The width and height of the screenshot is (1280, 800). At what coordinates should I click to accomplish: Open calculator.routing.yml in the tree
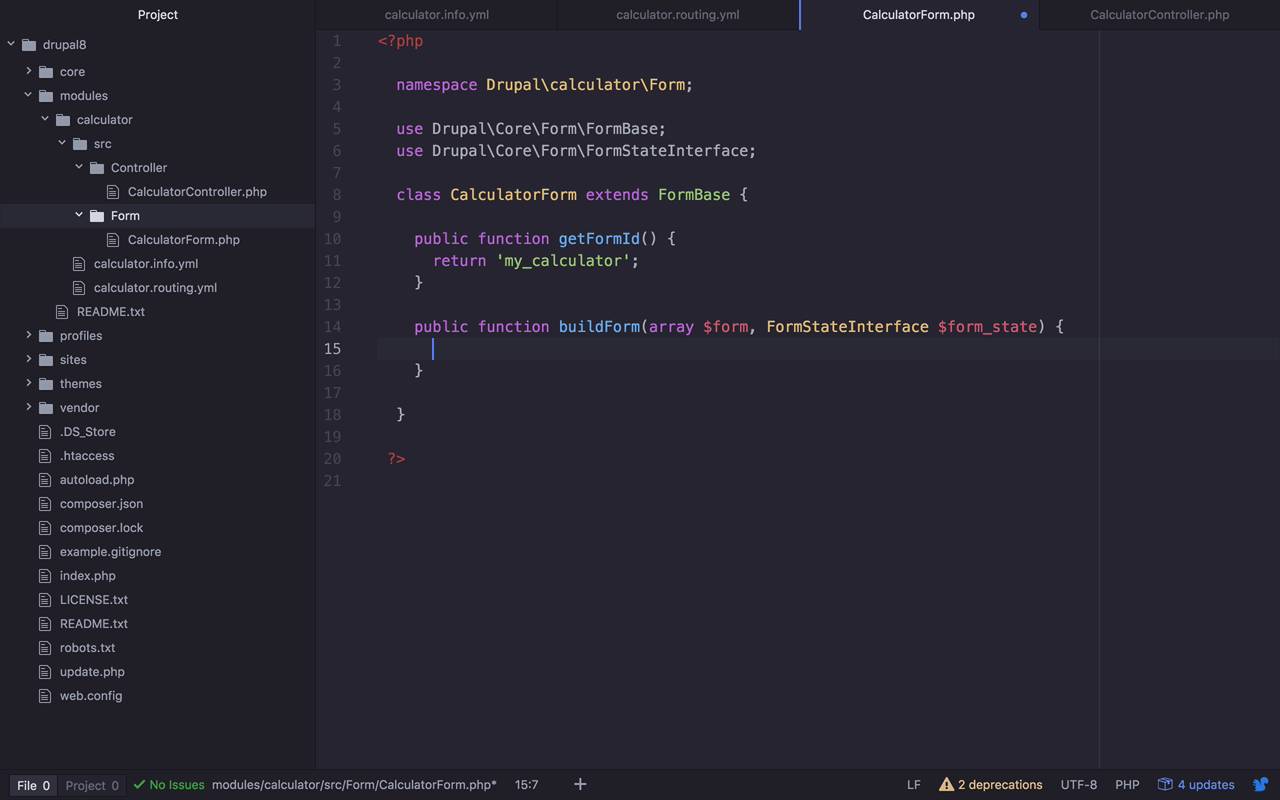(155, 287)
